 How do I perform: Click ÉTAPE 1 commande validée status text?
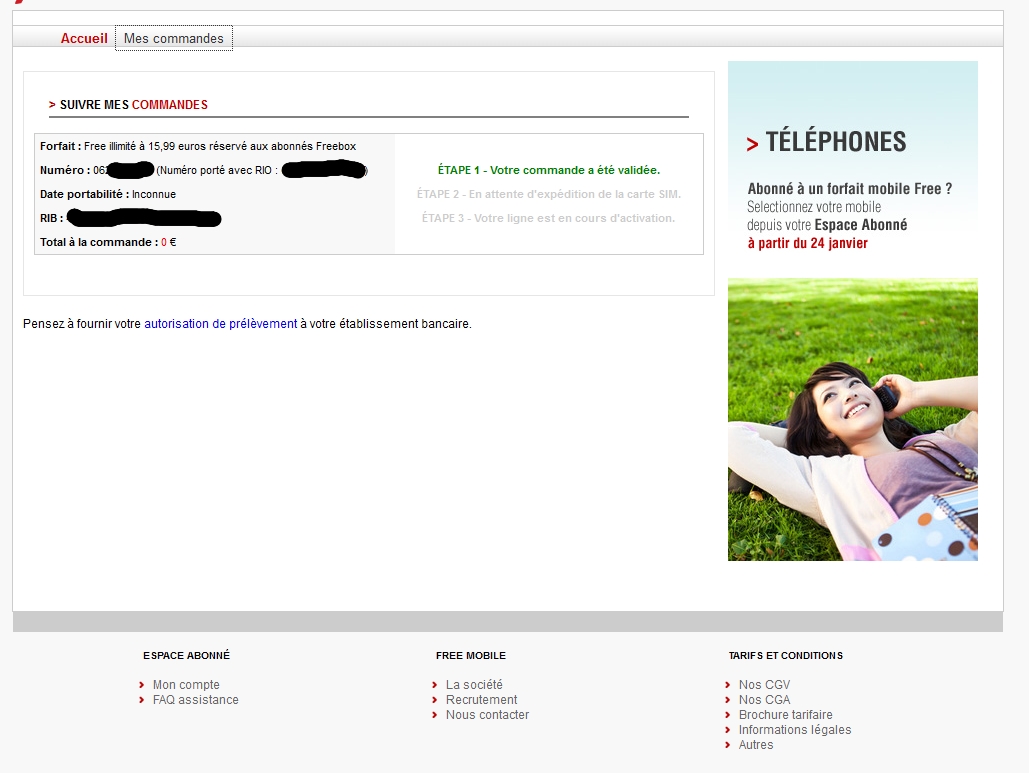[x=549, y=170]
